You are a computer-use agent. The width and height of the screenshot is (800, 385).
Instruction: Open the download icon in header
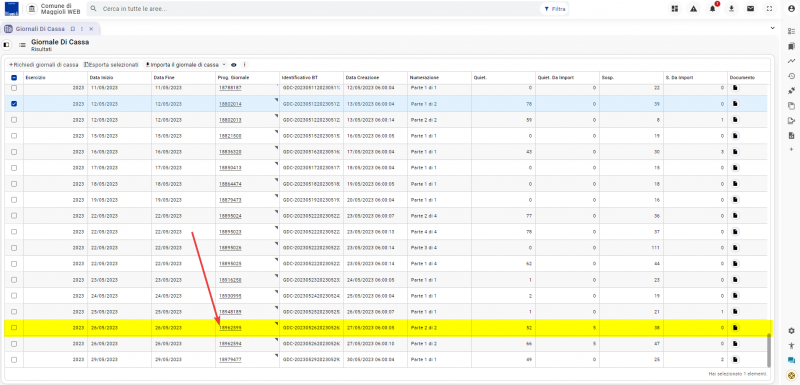tap(732, 9)
